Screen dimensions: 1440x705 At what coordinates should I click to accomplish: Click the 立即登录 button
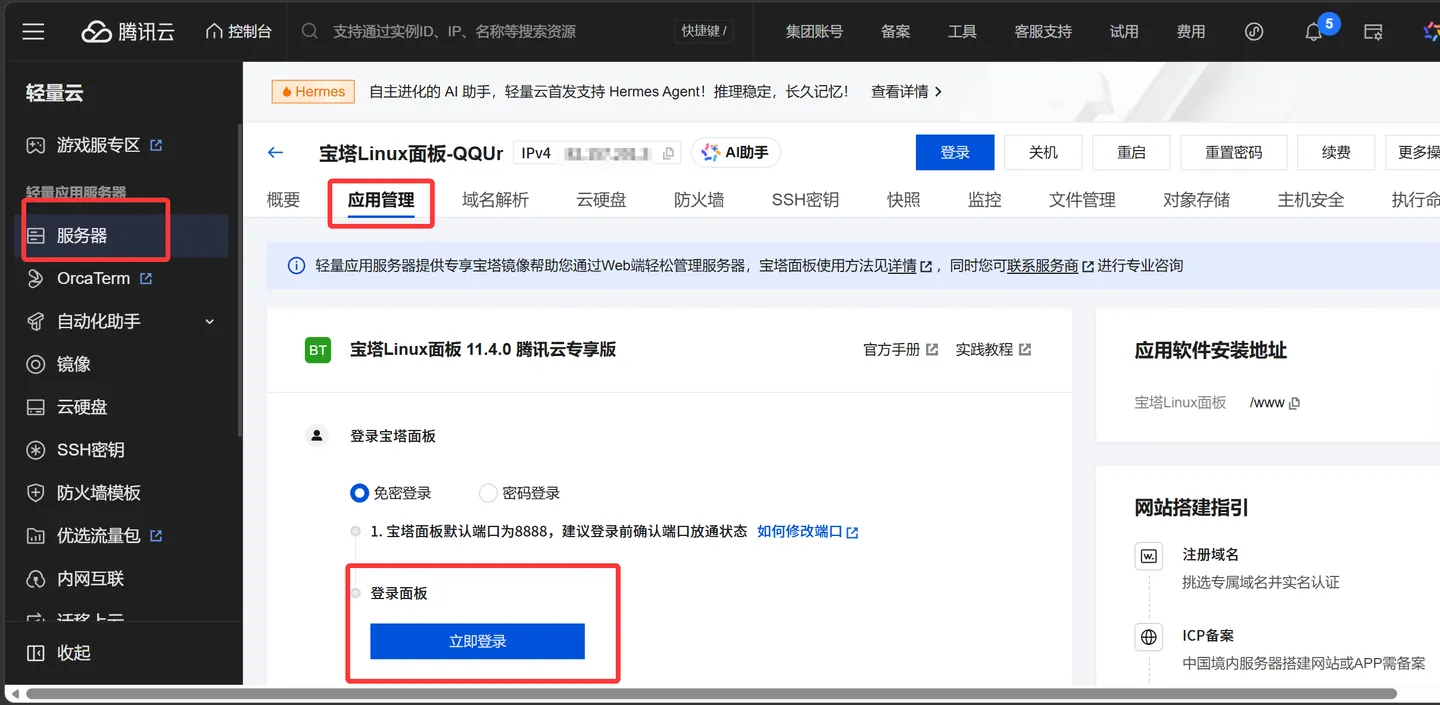[477, 642]
